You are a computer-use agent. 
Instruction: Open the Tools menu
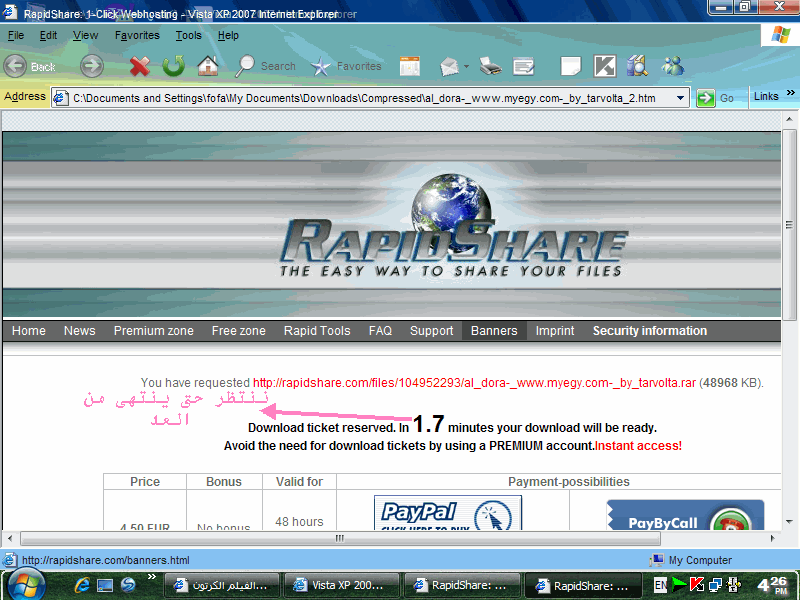click(x=189, y=35)
